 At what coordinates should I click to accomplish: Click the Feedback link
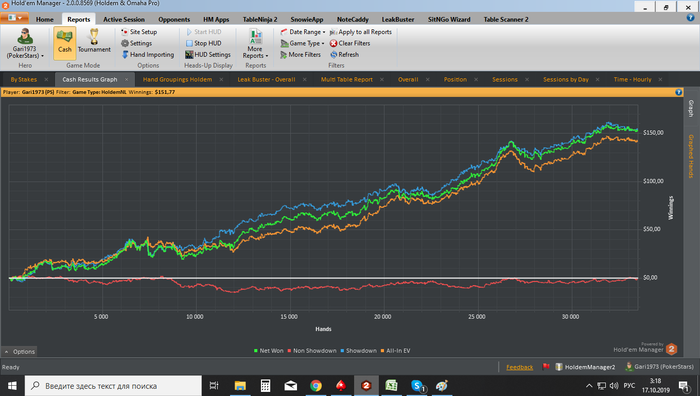[520, 367]
